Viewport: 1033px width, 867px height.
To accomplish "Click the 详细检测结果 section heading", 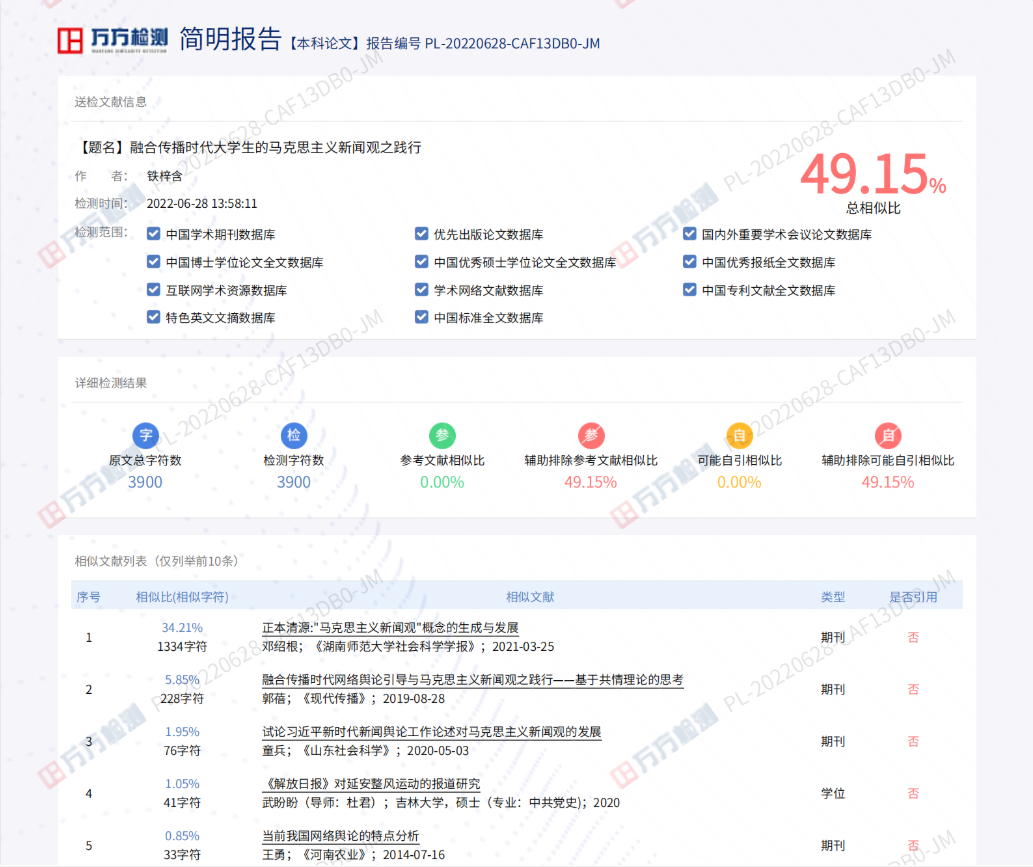I will pos(111,383).
